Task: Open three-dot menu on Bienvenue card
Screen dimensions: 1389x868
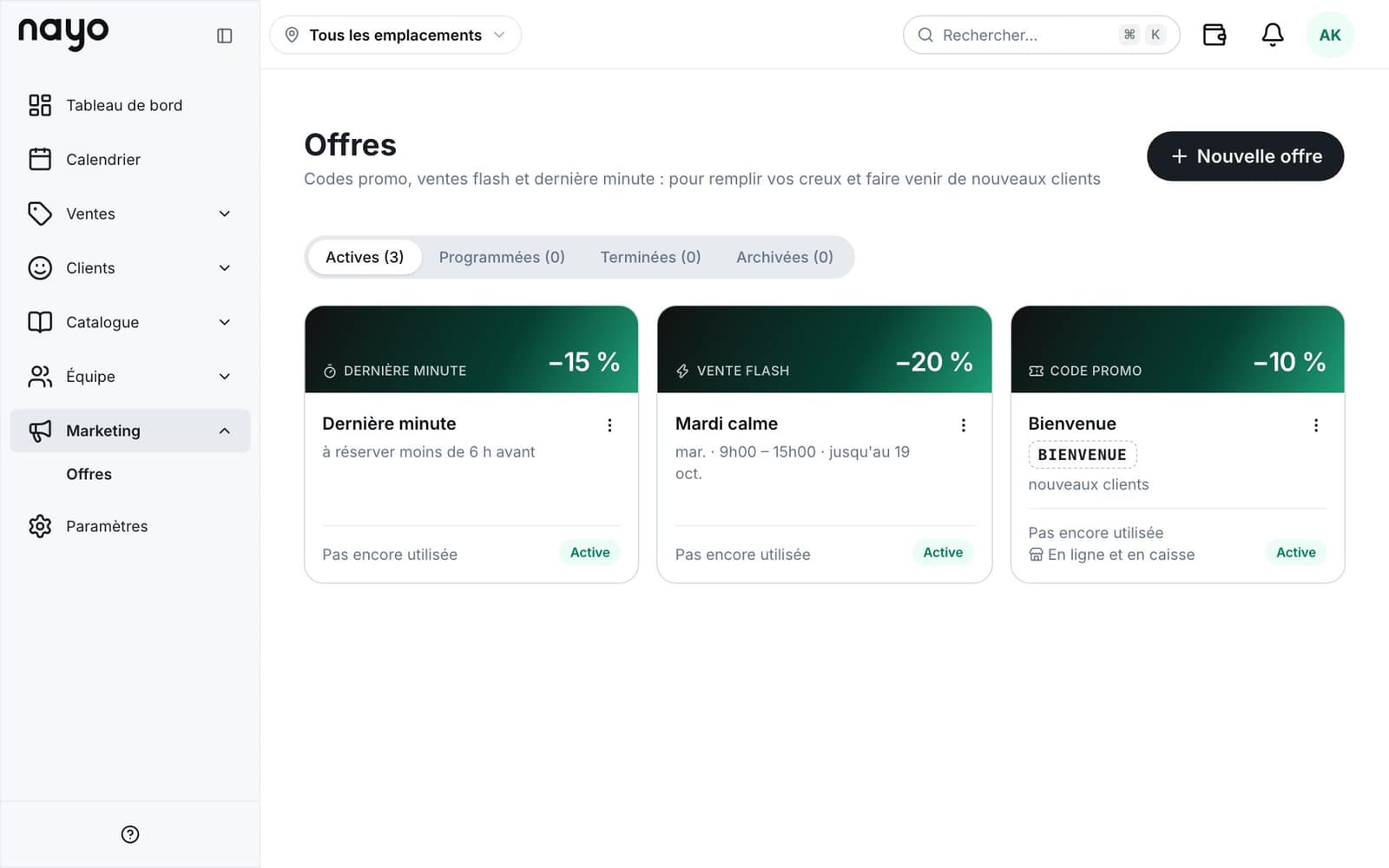Action: coord(1315,425)
